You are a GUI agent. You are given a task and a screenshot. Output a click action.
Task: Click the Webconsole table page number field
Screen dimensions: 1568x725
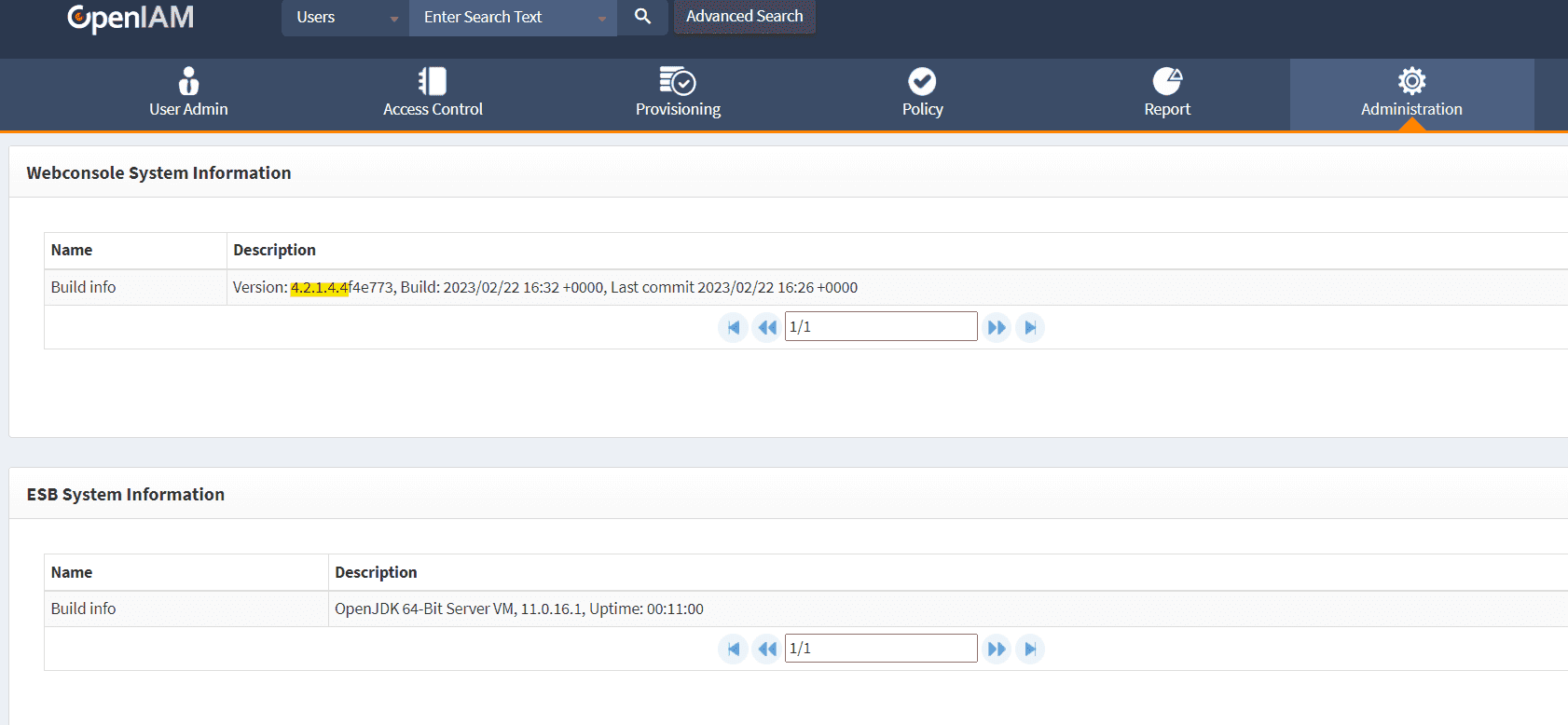click(x=881, y=326)
